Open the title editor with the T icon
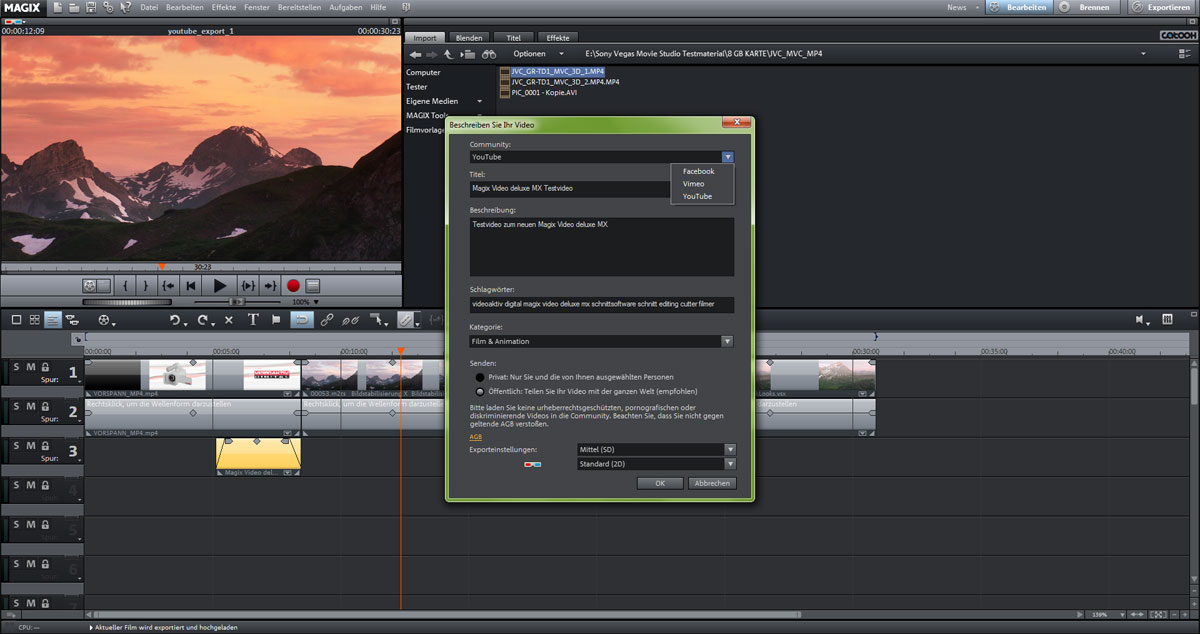This screenshot has height=634, width=1200. coord(253,320)
